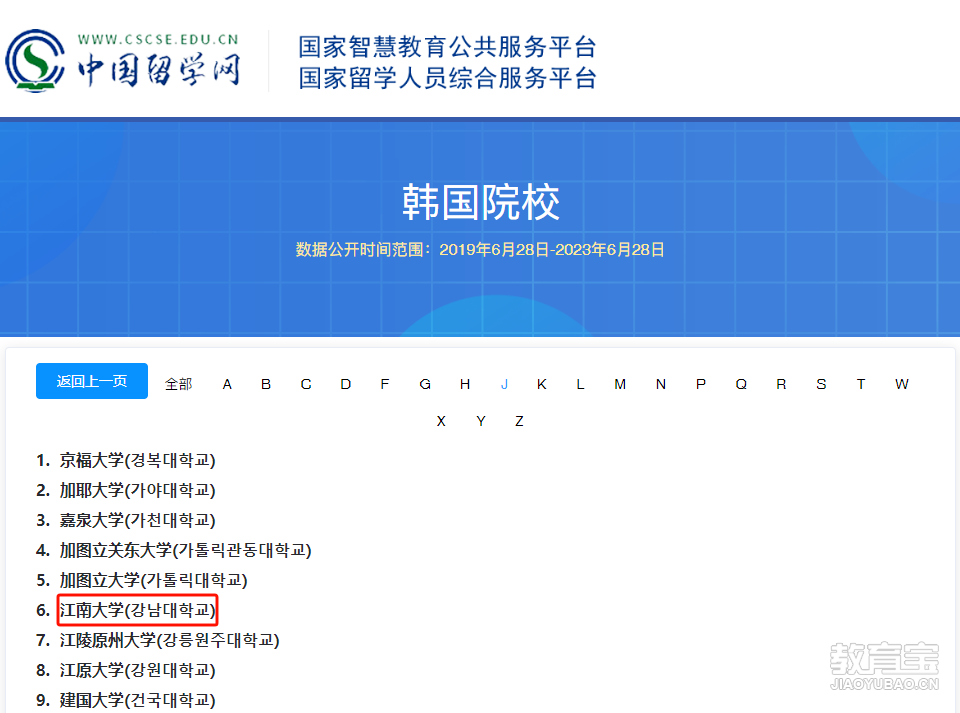Open 江原大学(강원대학교) entry
960x713 pixels.
coord(137,670)
